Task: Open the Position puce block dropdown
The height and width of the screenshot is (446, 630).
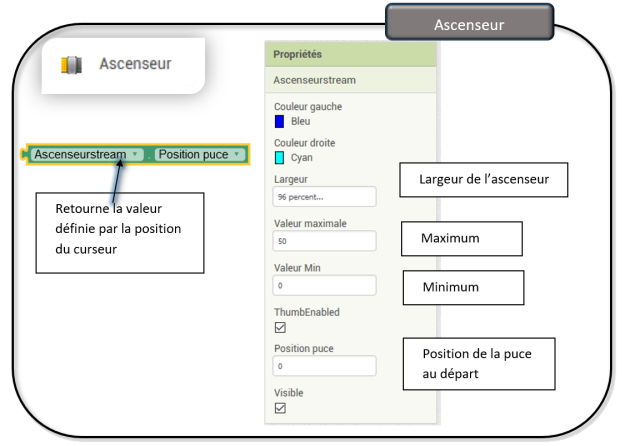Action: [x=237, y=155]
